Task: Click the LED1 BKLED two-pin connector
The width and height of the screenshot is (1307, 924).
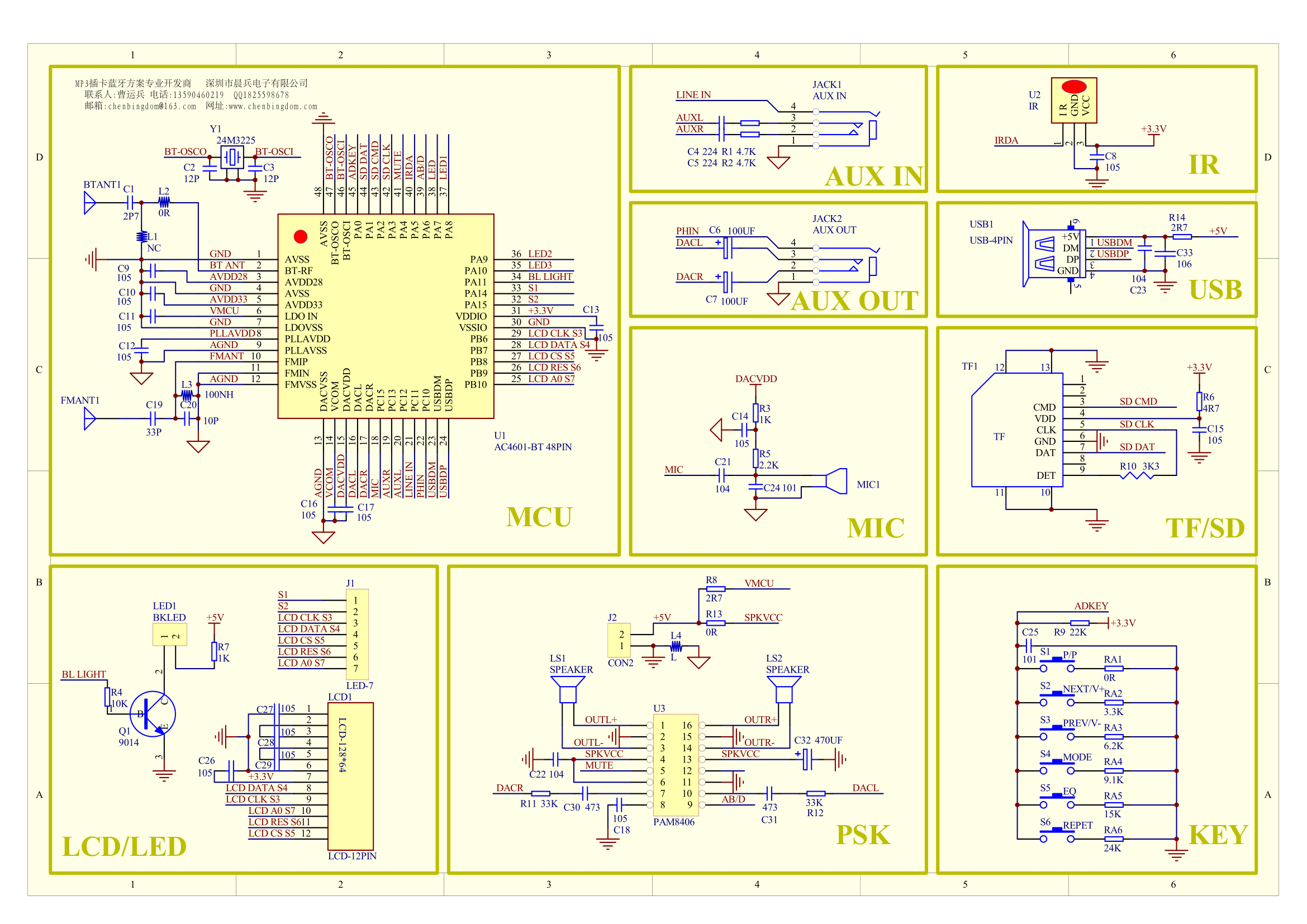Action: click(x=170, y=635)
